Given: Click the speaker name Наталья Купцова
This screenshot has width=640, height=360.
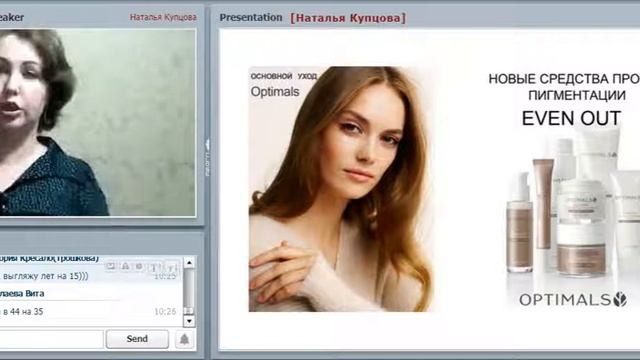Looking at the screenshot, I should [163, 17].
